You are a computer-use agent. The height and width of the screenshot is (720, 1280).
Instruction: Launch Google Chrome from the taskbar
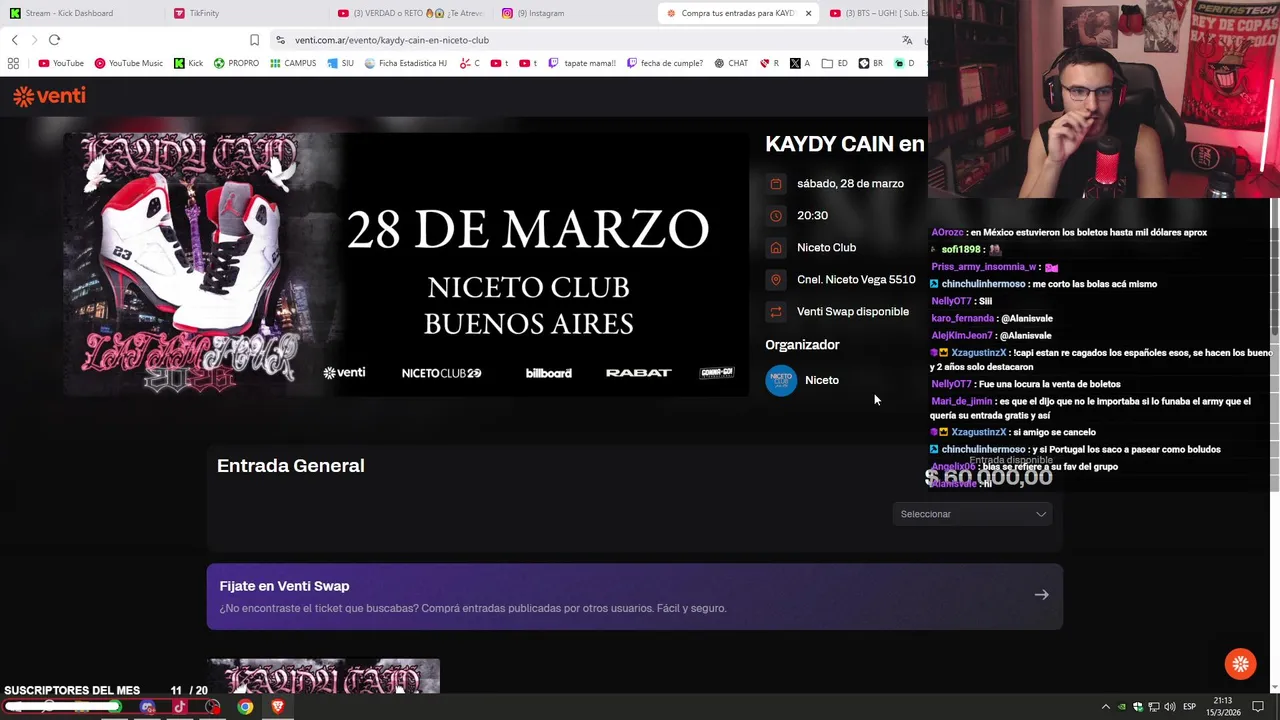pyautogui.click(x=245, y=707)
